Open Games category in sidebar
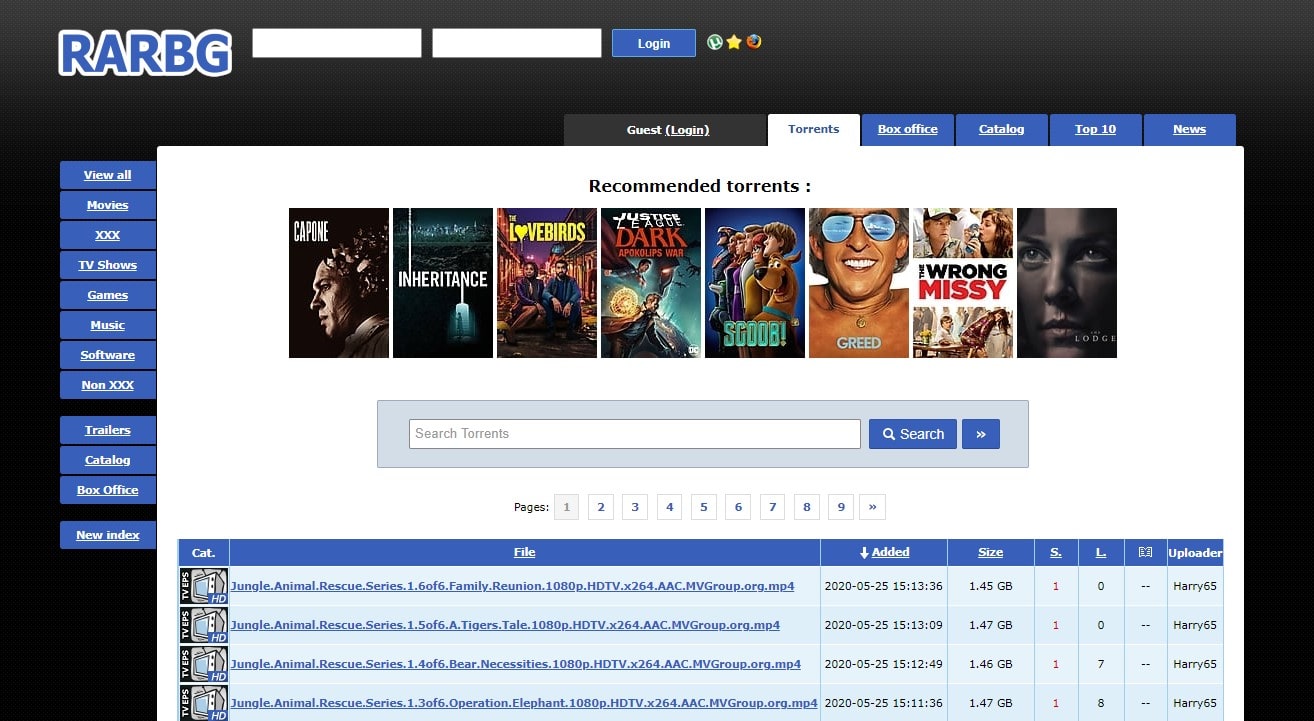 [108, 295]
